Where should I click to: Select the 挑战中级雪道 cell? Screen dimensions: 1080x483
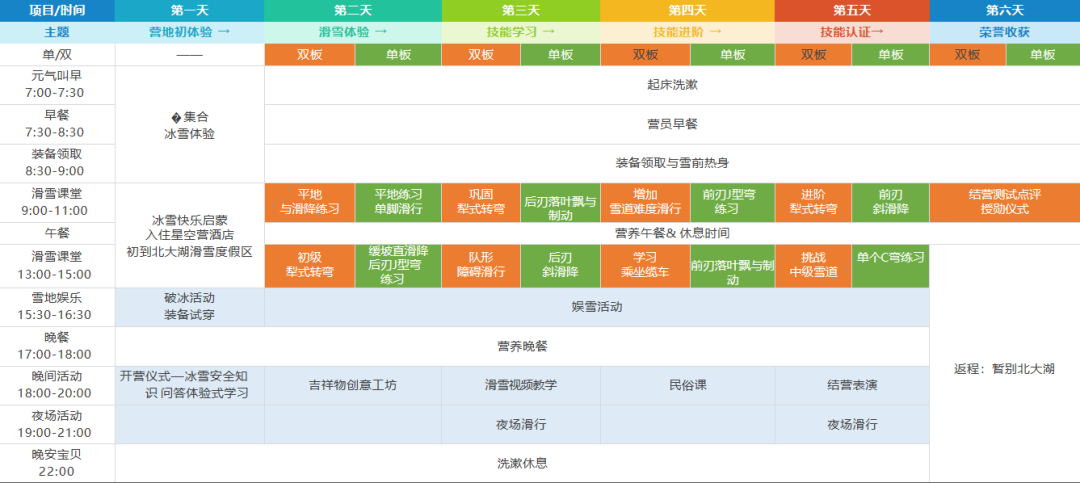click(812, 266)
